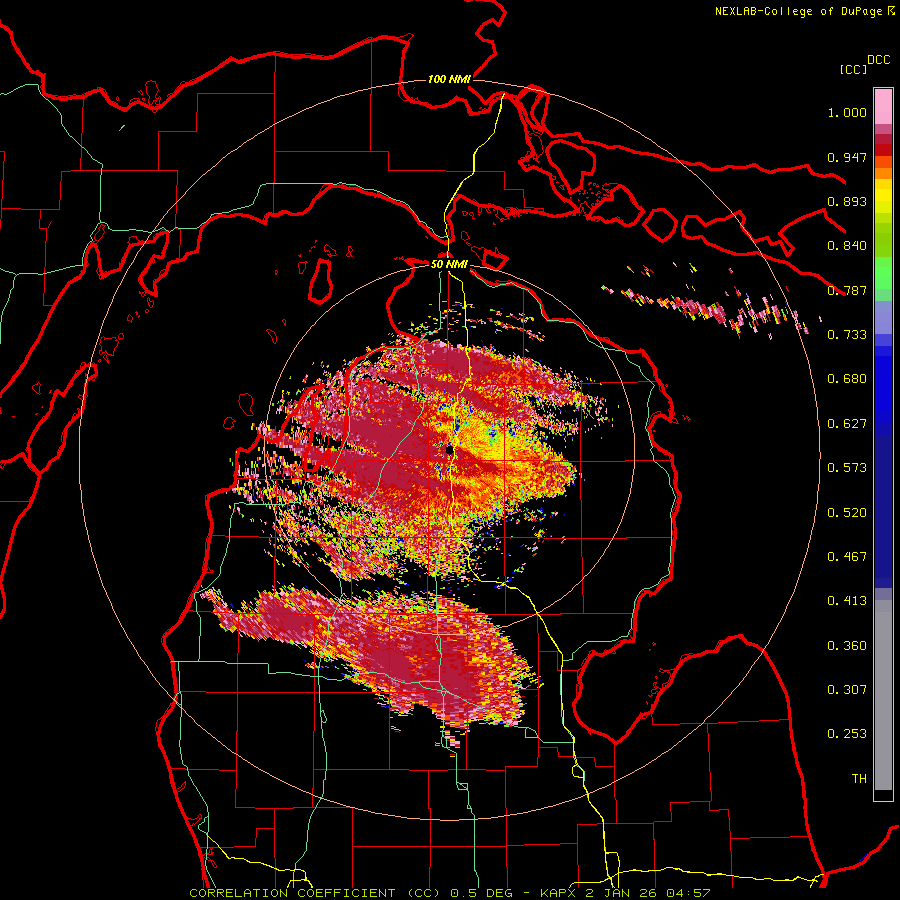Click the DCC label above color scale
This screenshot has height=900, width=900.
[878, 60]
